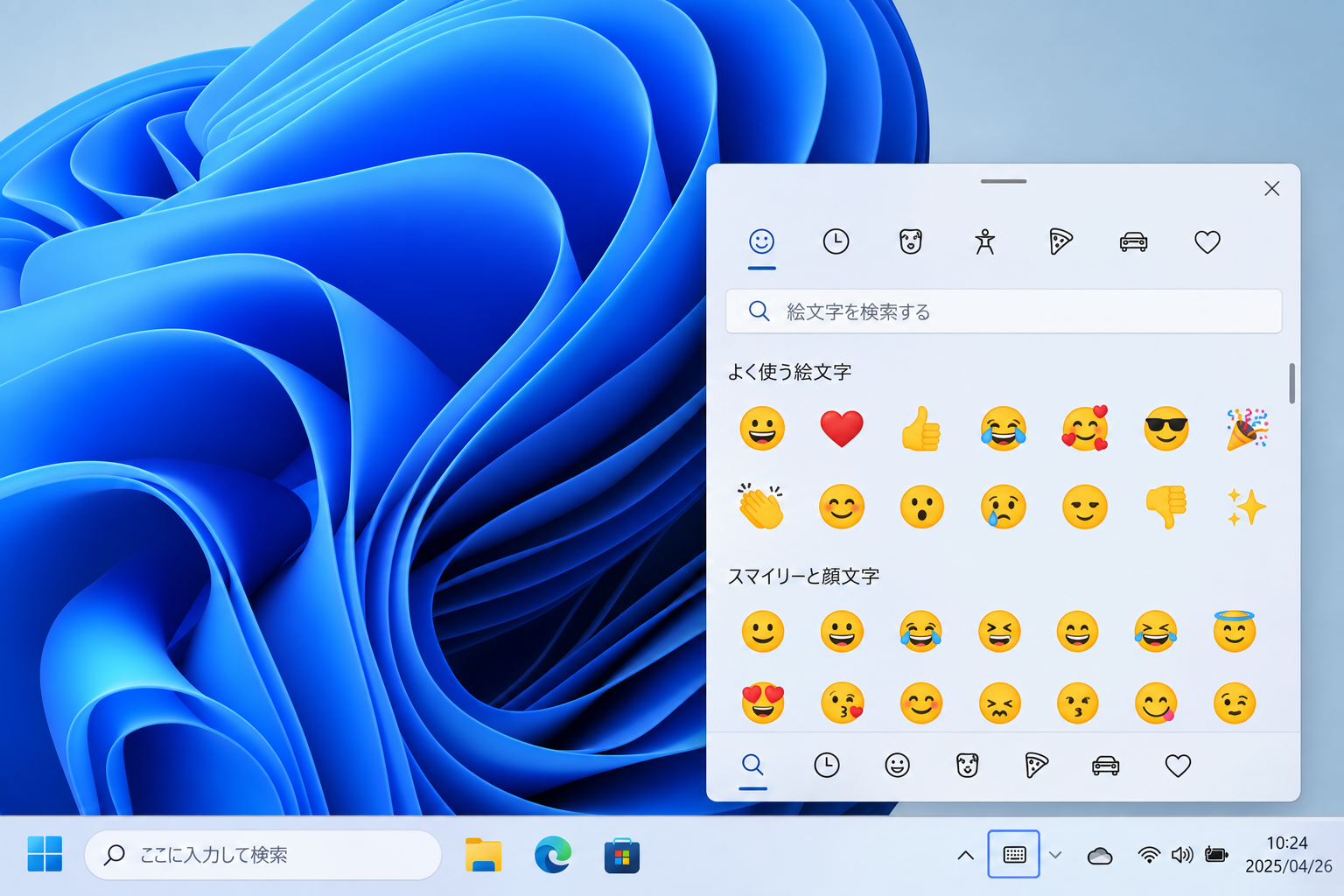Select the smiling face with halo emoji
Viewport: 1344px width, 896px height.
click(x=1235, y=631)
